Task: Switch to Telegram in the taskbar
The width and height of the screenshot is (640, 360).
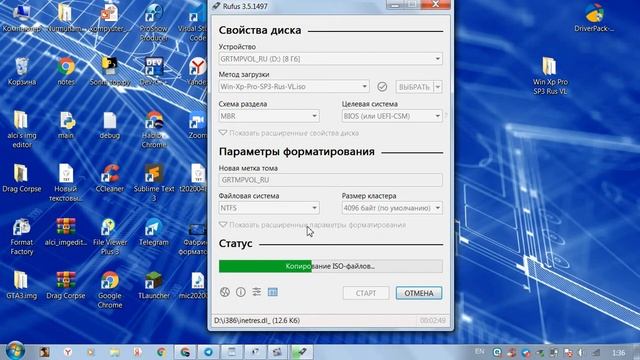Action: [208, 352]
